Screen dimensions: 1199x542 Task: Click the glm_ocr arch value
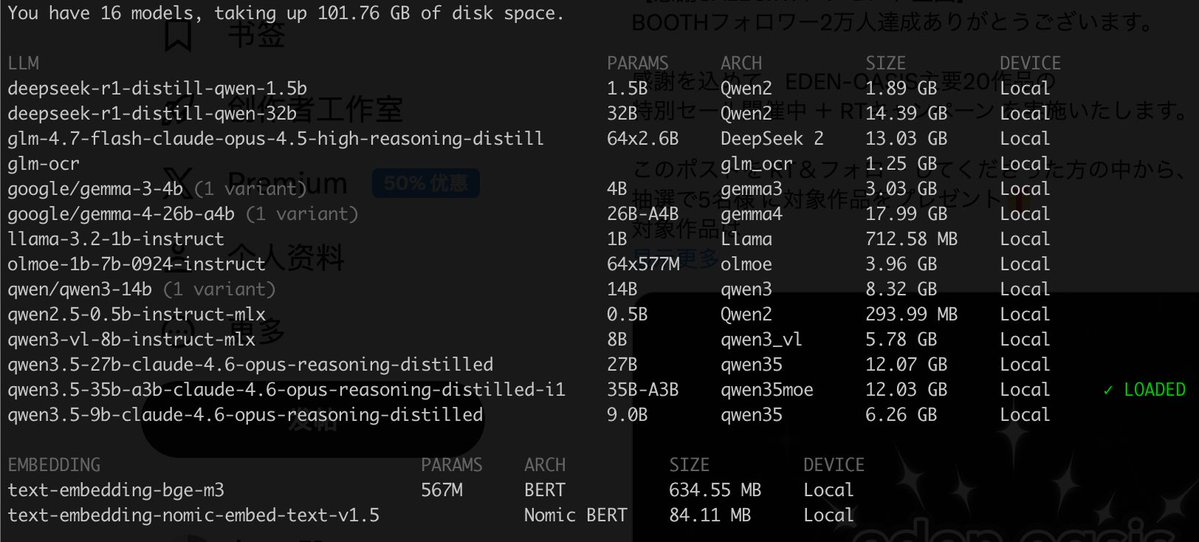(756, 164)
